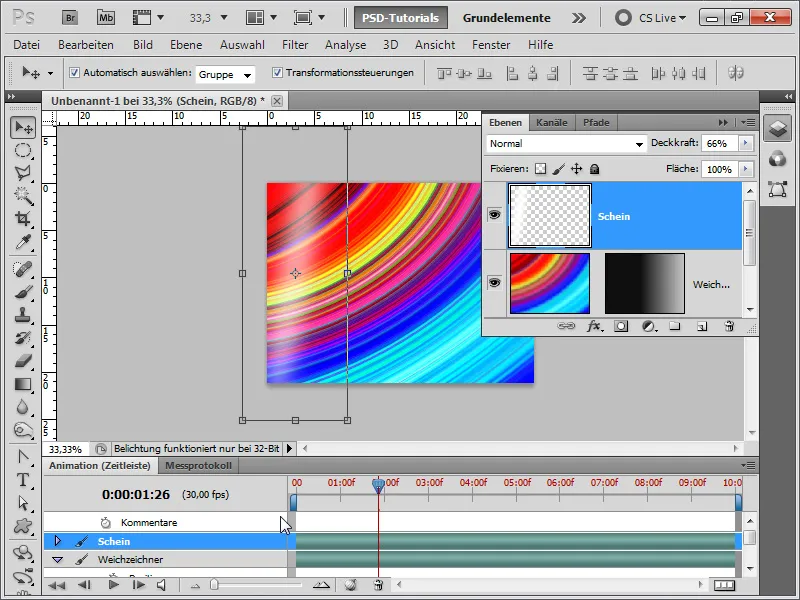Viewport: 800px width, 600px height.
Task: Hide the Weichzeichner layer eye
Action: click(x=494, y=282)
